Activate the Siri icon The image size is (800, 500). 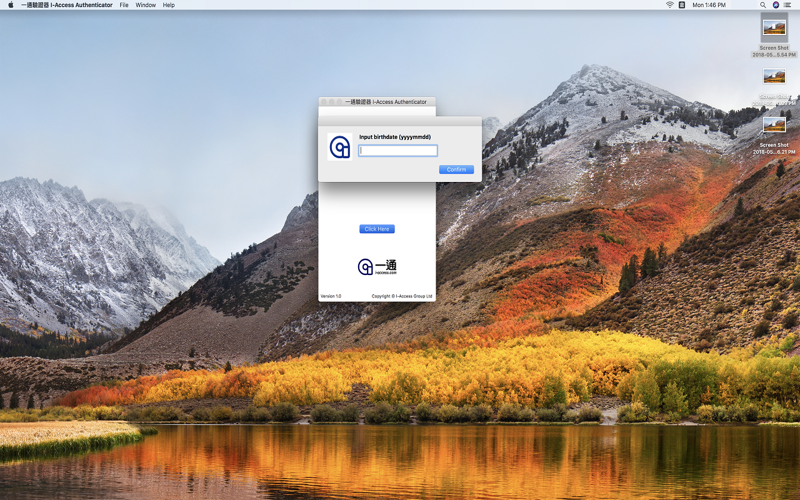pyautogui.click(x=776, y=5)
